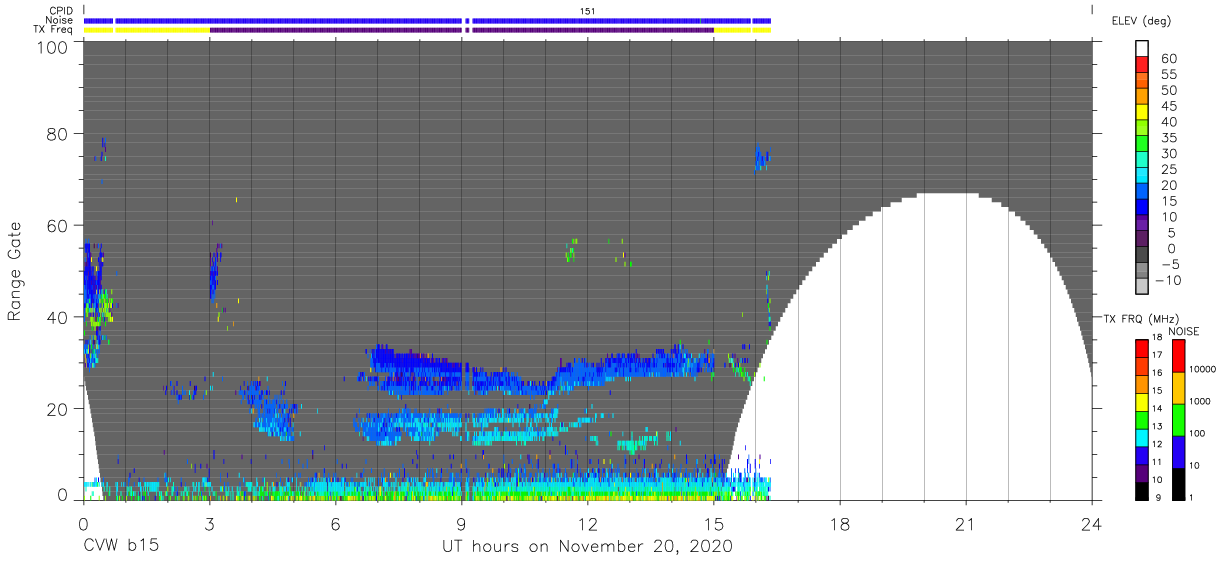Click the '12' UT hour axis tick label
The height and width of the screenshot is (567, 1228).
[588, 523]
